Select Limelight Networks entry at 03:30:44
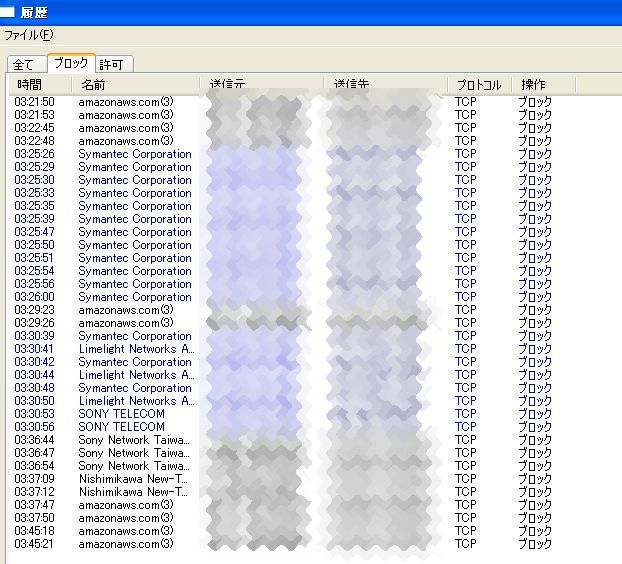Screen dimensions: 622x564 click(x=283, y=375)
